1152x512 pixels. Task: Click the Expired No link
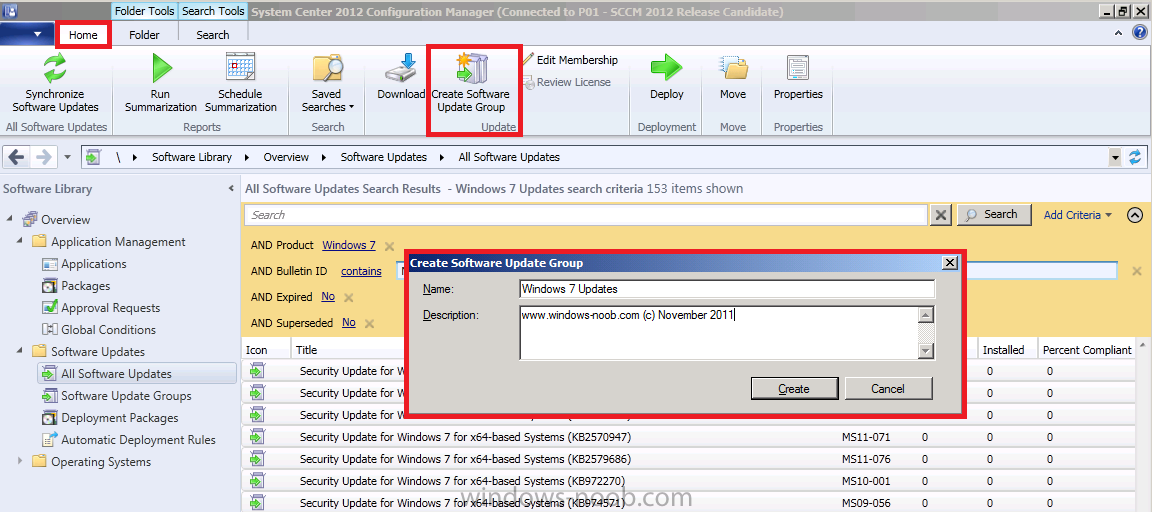coord(328,297)
